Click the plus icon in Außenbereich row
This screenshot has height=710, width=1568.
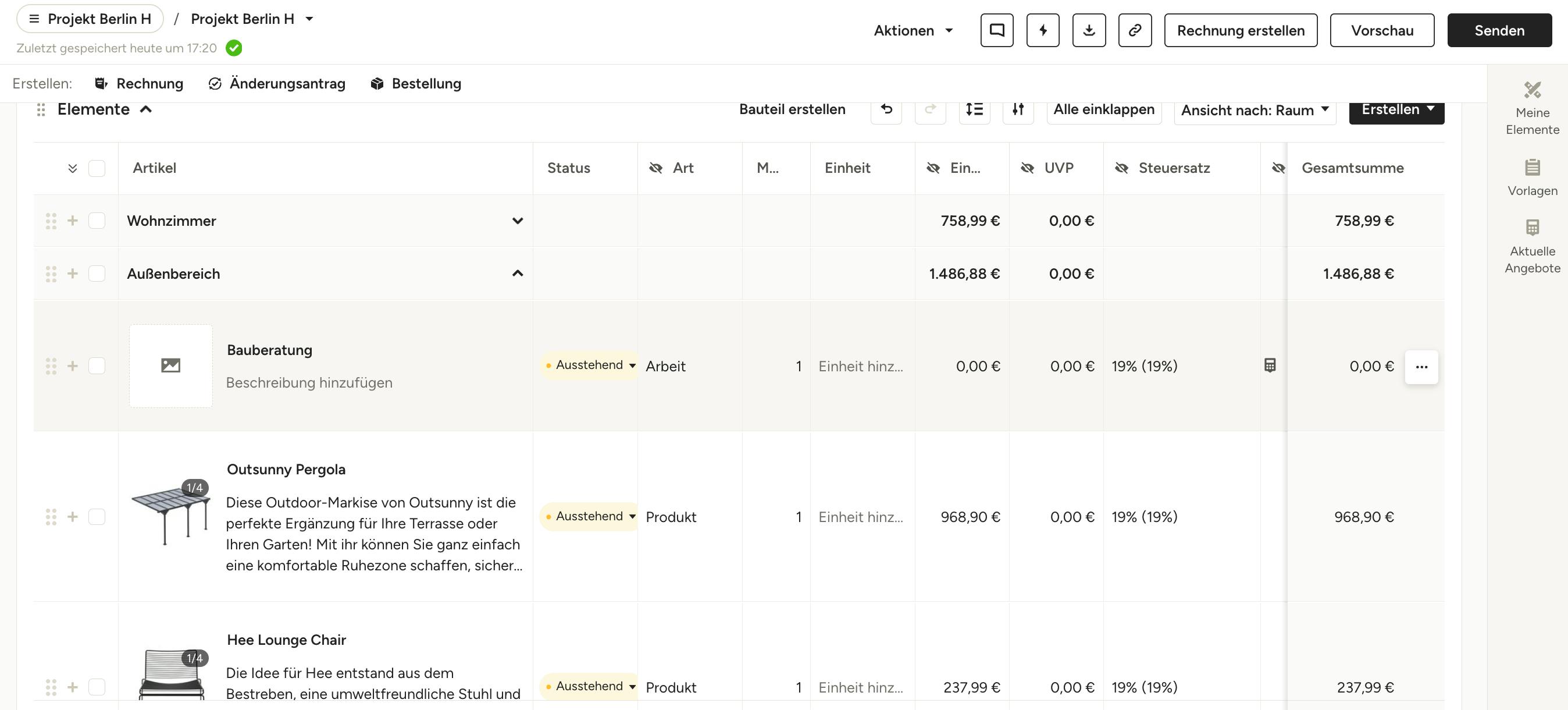click(73, 274)
